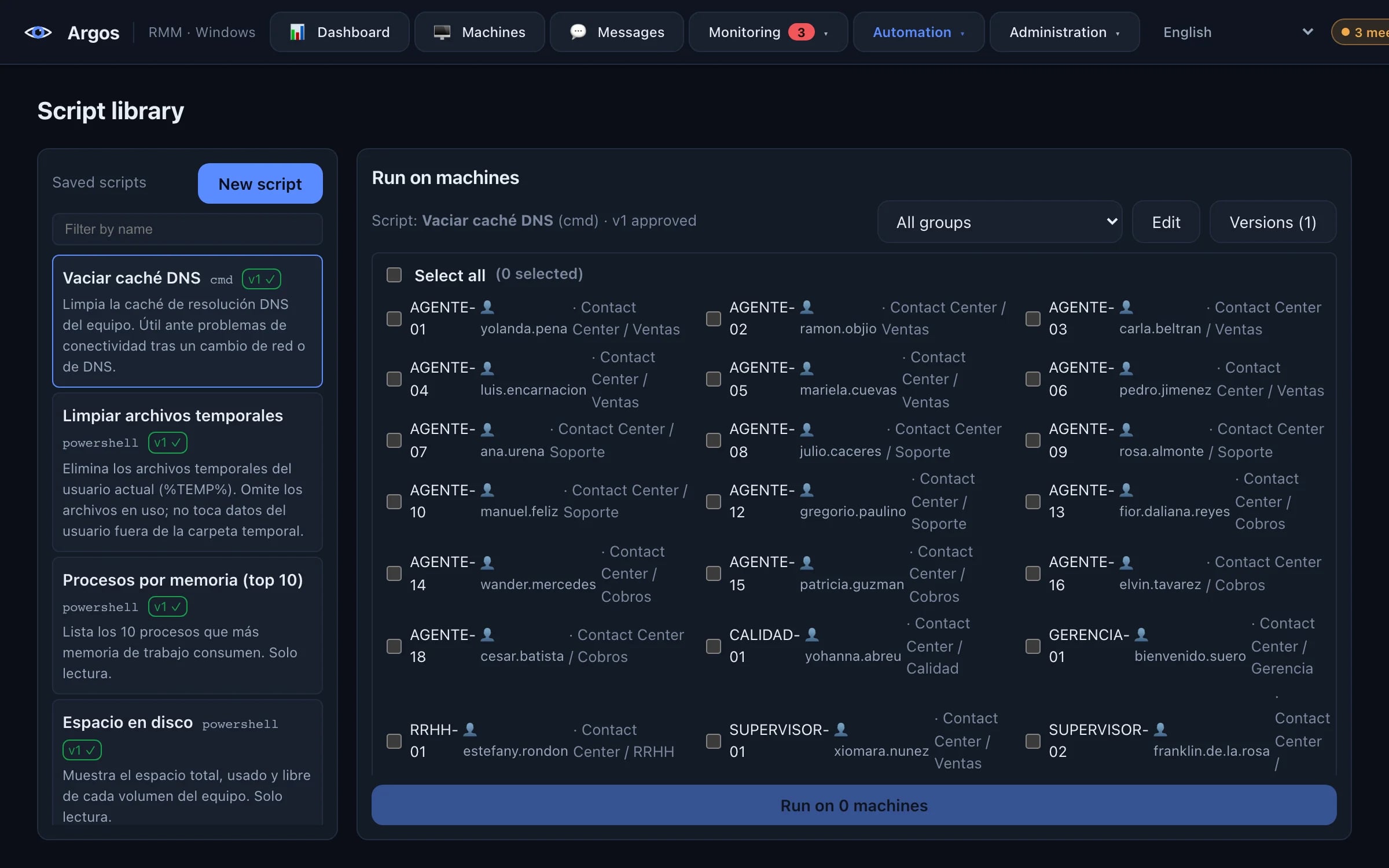Screen dimensions: 1389x868
Task: Click v1 badge on Espacio en disco
Action: pyautogui.click(x=82, y=750)
